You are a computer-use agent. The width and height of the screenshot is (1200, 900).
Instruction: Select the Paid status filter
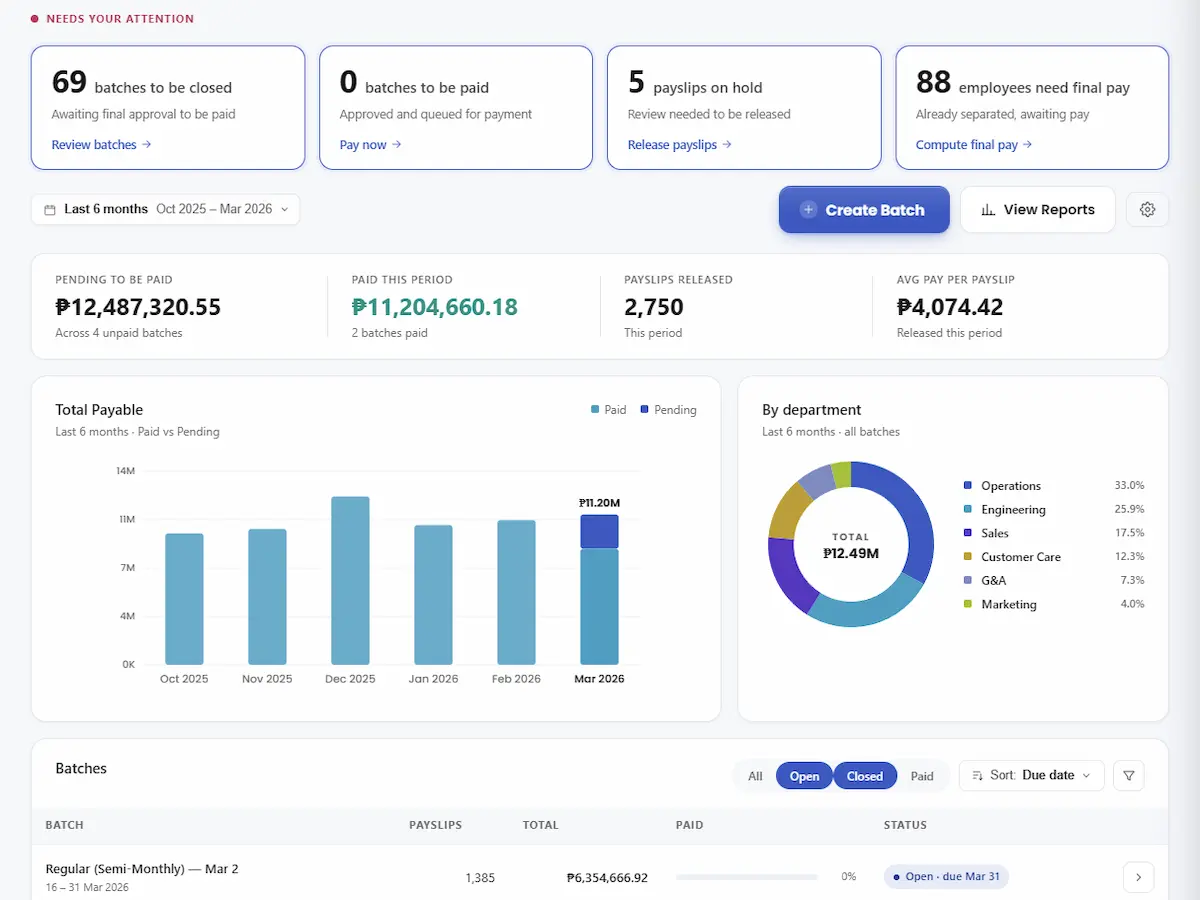(x=922, y=776)
